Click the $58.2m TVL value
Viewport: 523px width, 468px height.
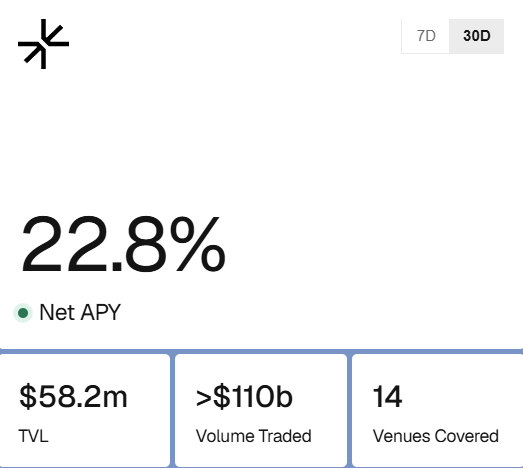pos(73,396)
